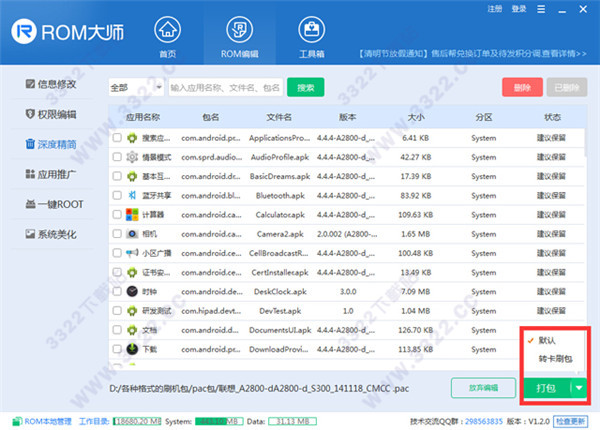Expand the 全部 filter dropdown
600x430 pixels.
click(x=134, y=88)
